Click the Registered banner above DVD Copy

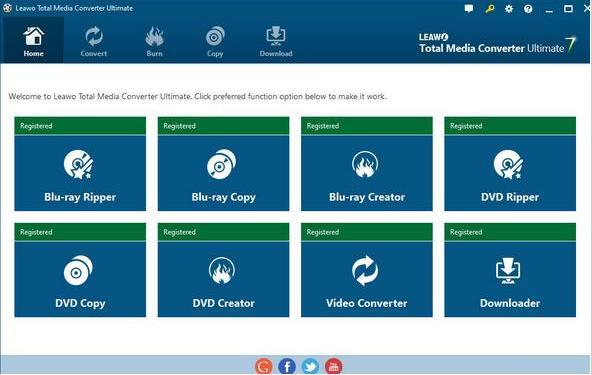(x=80, y=232)
